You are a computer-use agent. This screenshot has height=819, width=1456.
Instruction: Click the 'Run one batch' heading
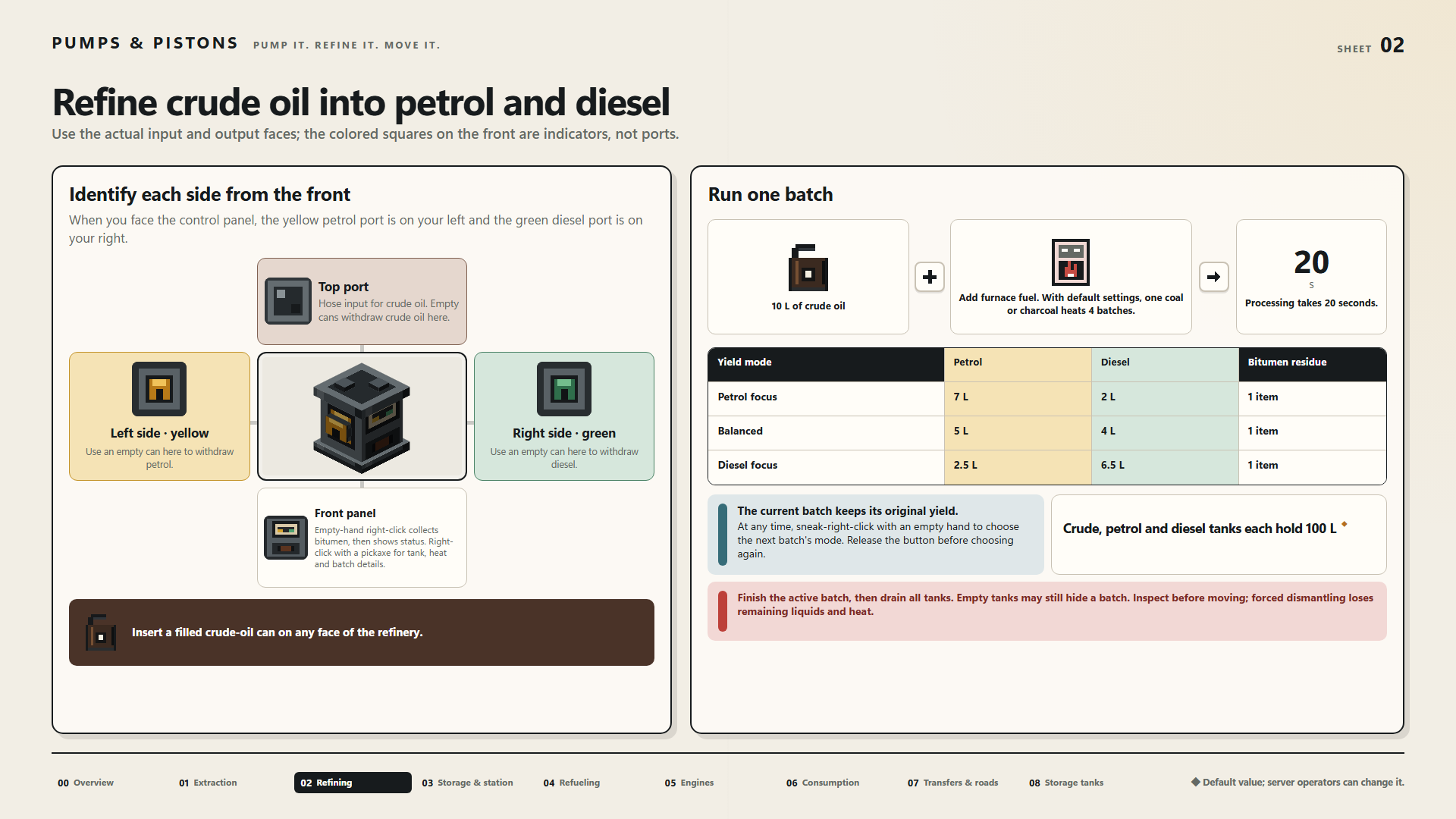click(x=770, y=194)
